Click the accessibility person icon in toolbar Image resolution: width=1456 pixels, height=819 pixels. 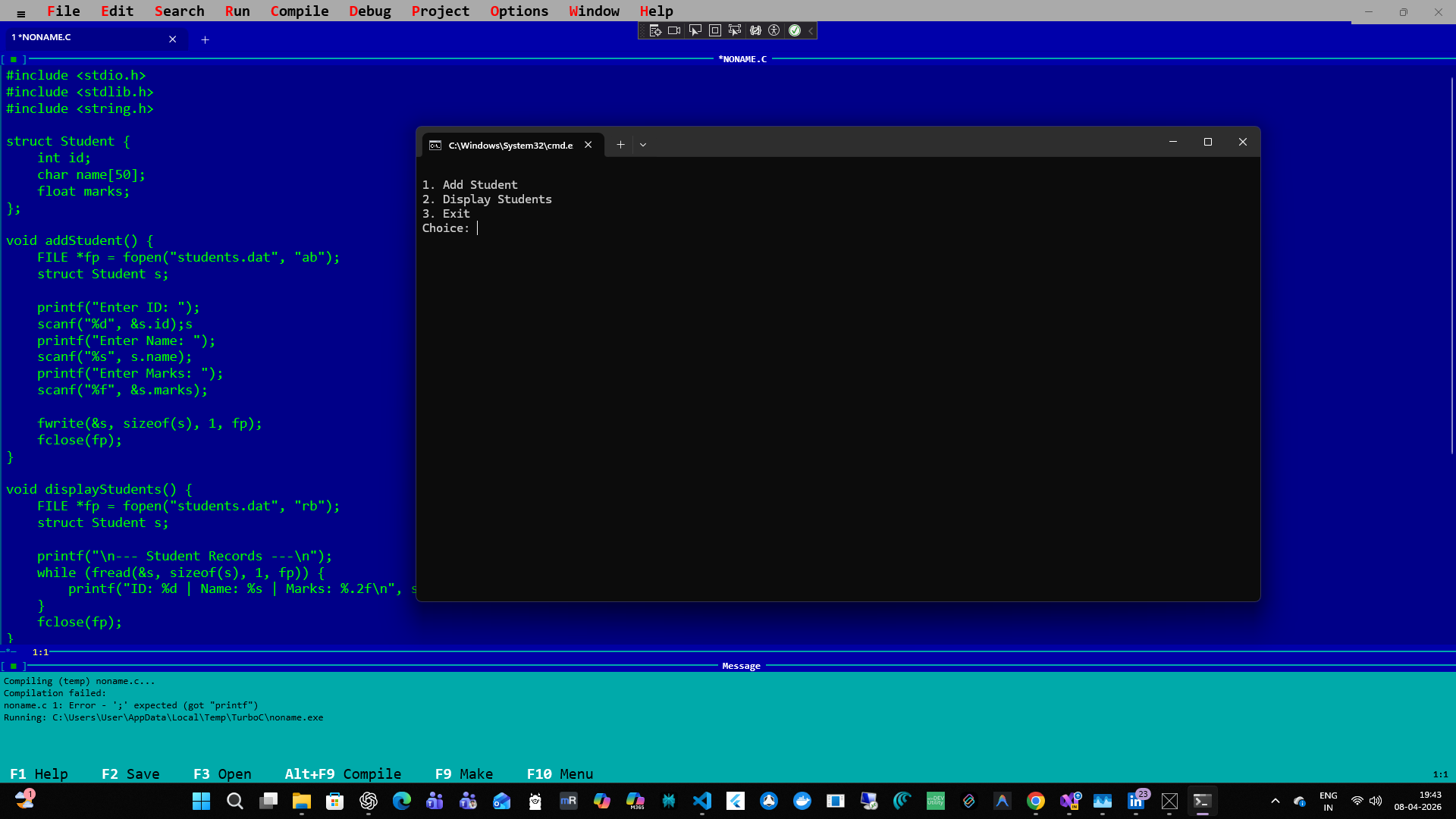(x=774, y=30)
